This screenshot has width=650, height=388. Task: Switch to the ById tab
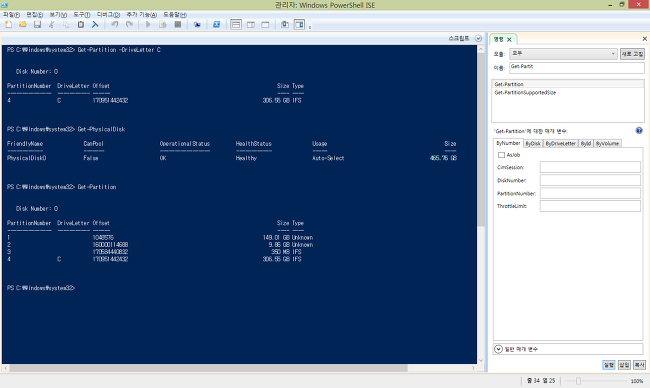tap(586, 143)
